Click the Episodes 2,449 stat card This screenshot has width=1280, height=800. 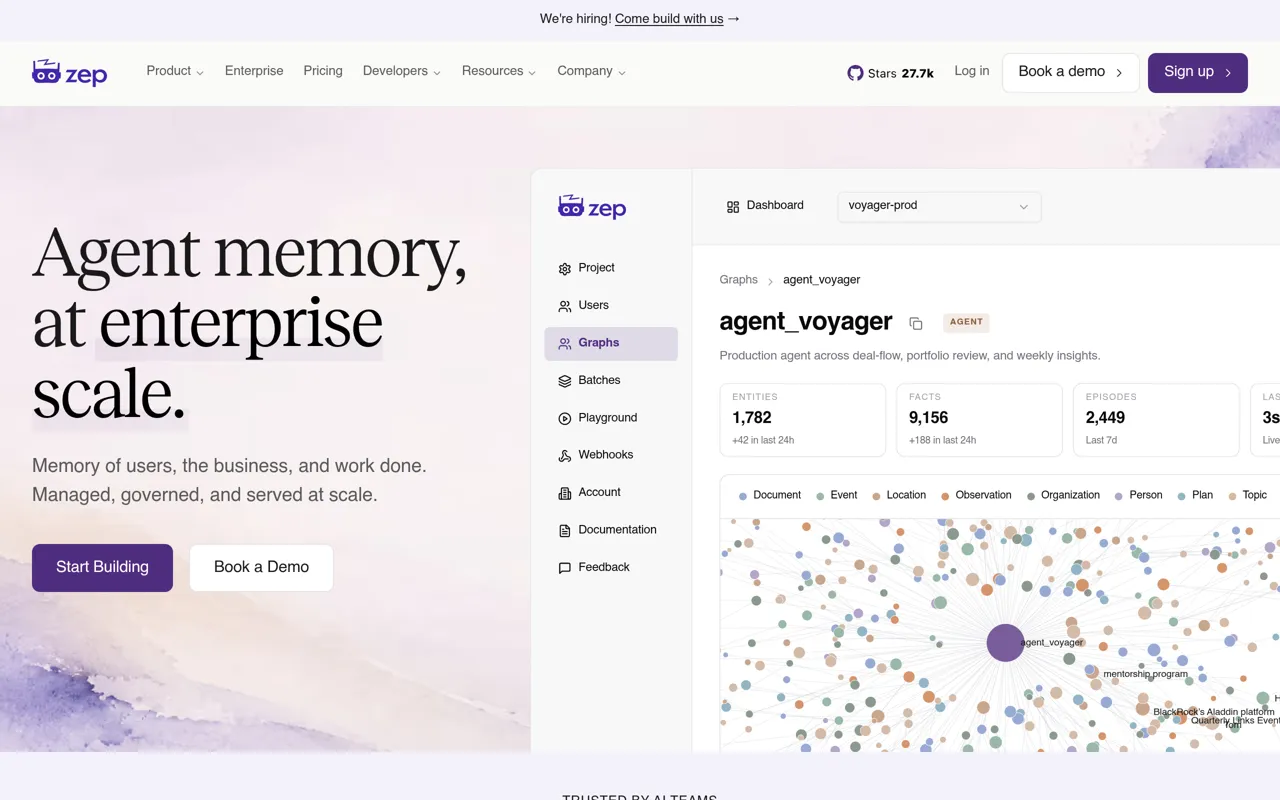(1156, 420)
